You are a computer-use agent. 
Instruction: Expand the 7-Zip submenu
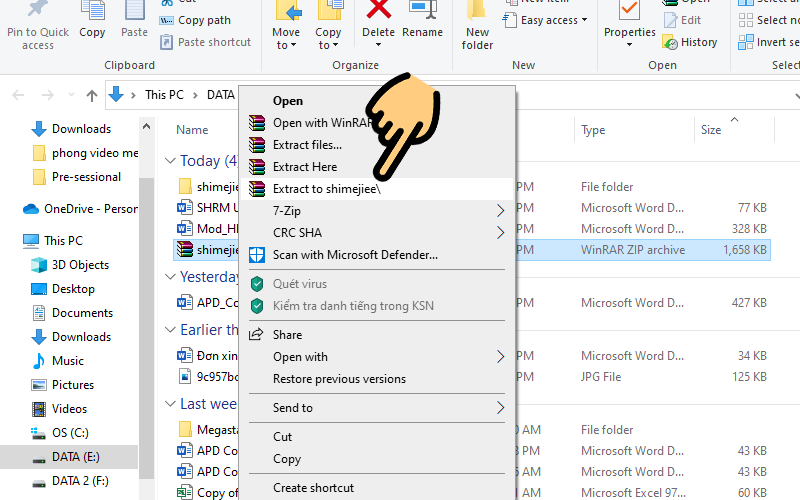[377, 211]
